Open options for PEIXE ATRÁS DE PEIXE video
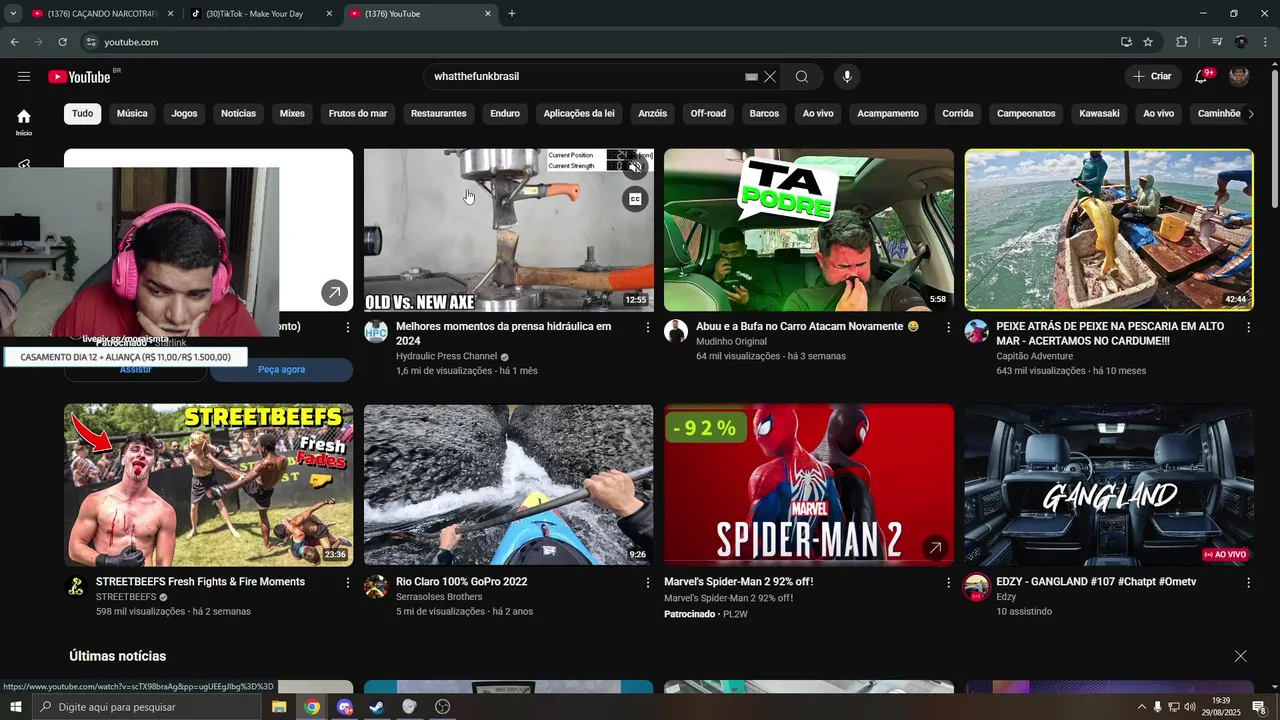Image resolution: width=1280 pixels, height=720 pixels. point(1248,328)
